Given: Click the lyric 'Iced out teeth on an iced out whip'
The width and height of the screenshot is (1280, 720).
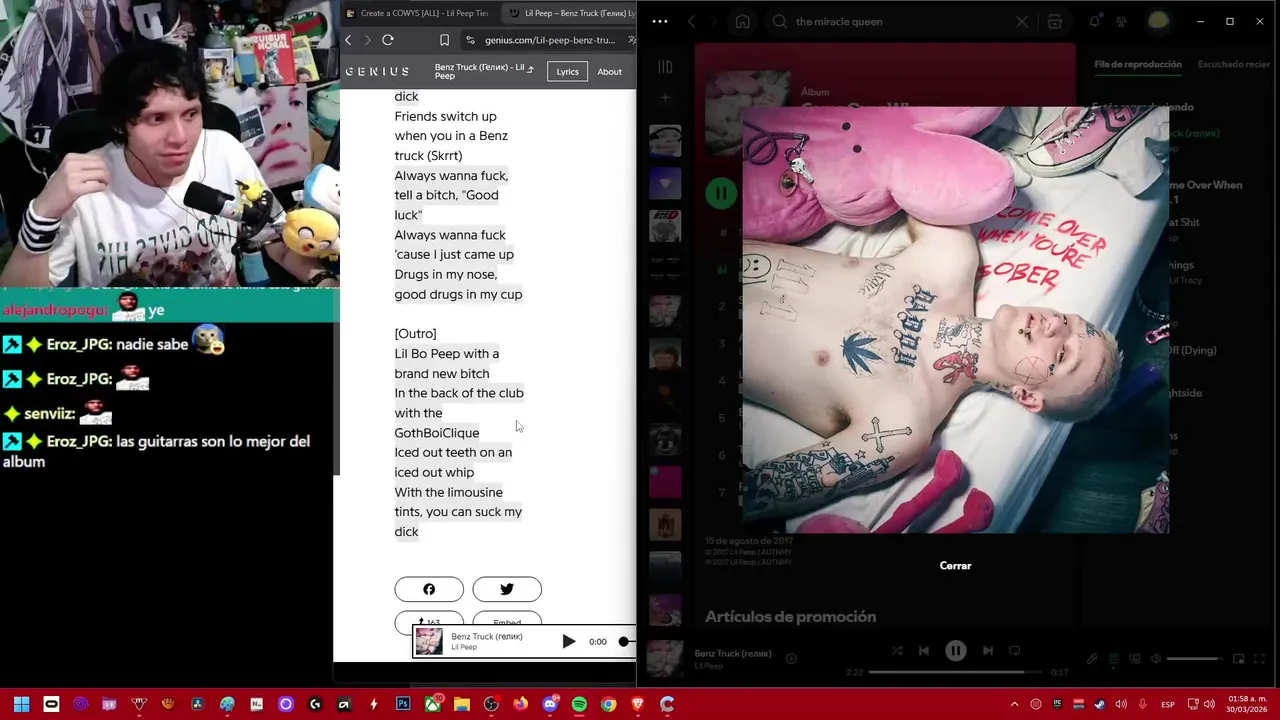Looking at the screenshot, I should tap(453, 462).
